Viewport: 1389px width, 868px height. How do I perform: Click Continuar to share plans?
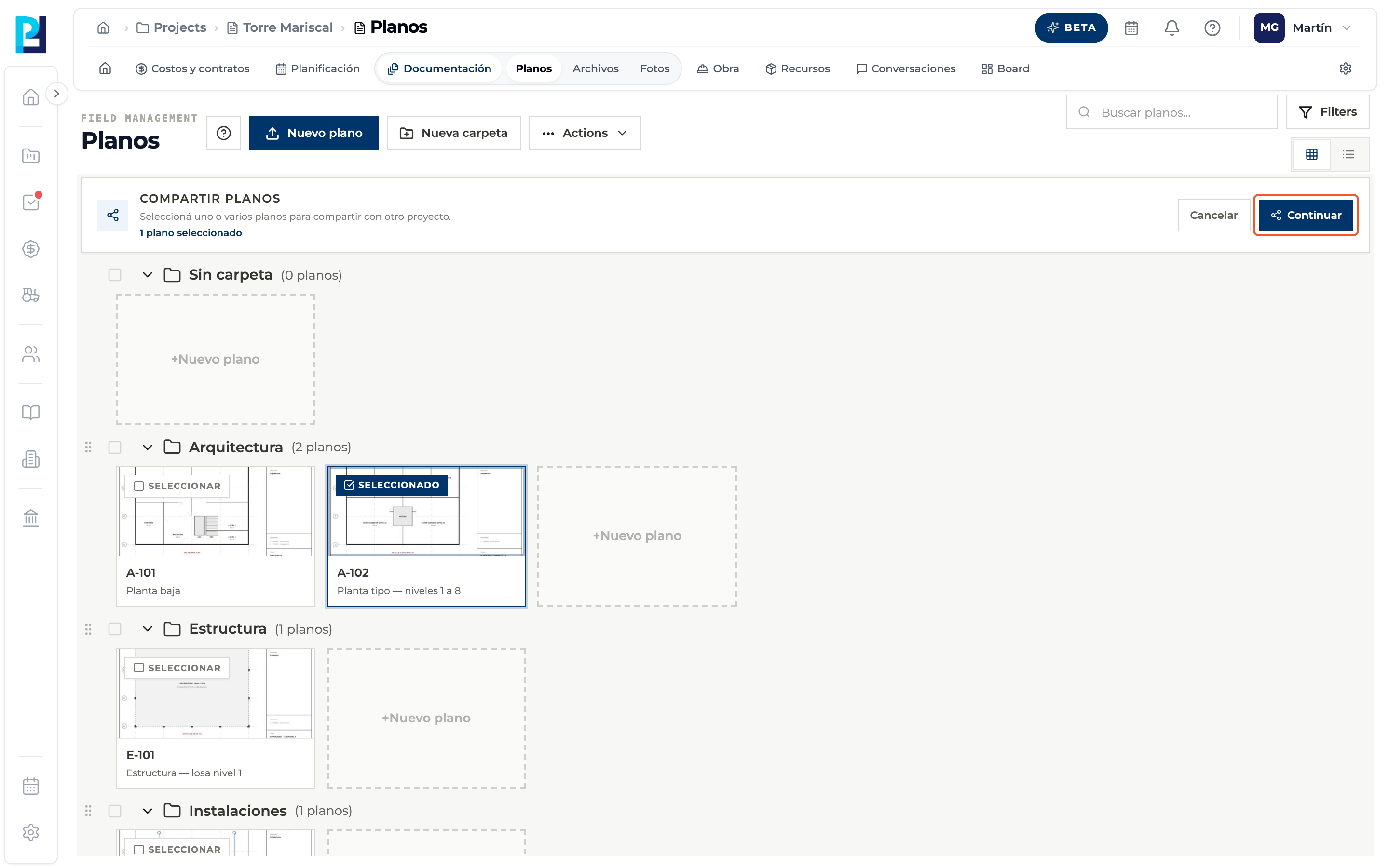click(x=1306, y=215)
